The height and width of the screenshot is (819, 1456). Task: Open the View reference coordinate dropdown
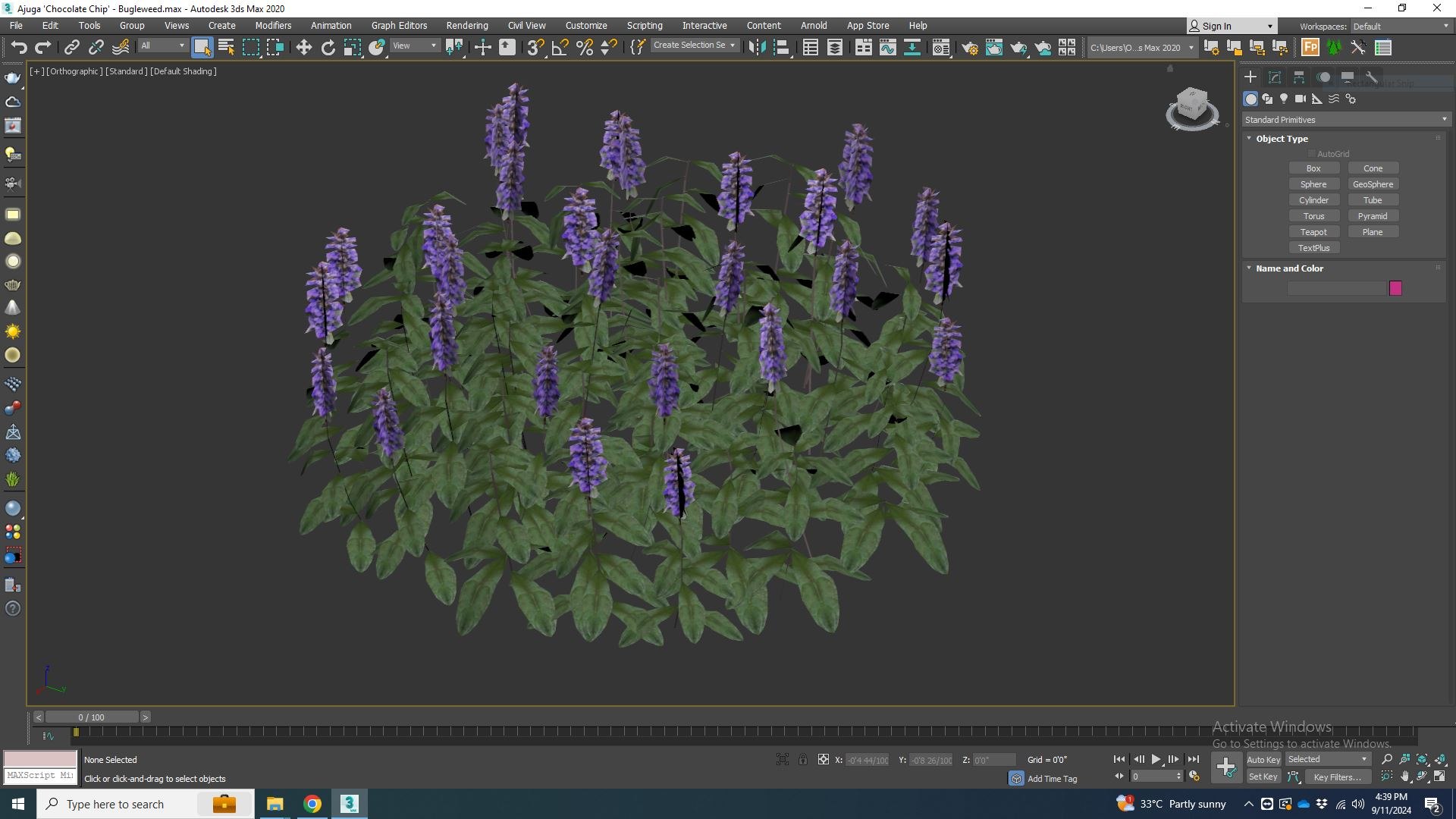point(414,45)
